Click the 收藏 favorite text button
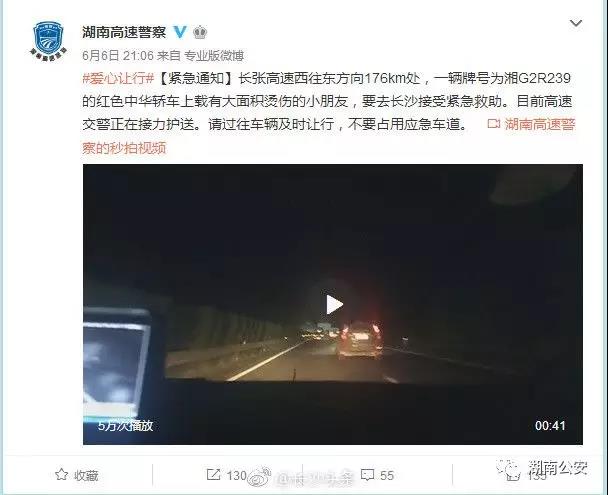The height and width of the screenshot is (495, 608). coord(86,475)
